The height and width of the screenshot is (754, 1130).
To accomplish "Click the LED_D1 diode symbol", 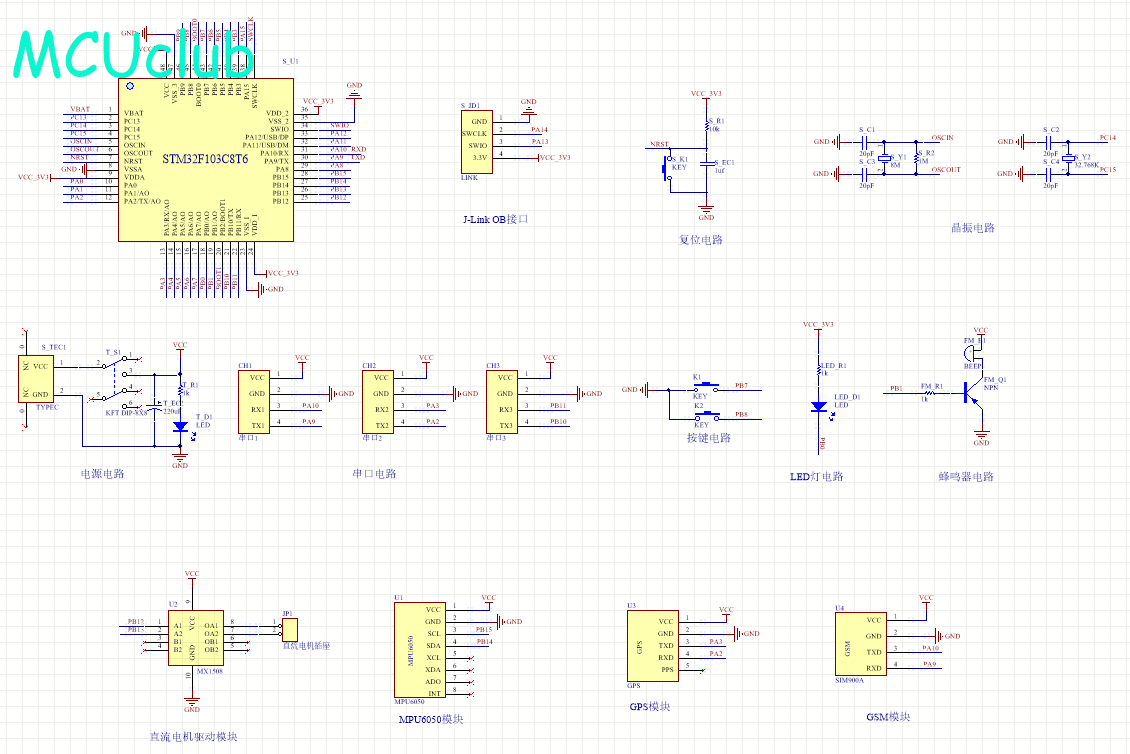I will click(819, 407).
